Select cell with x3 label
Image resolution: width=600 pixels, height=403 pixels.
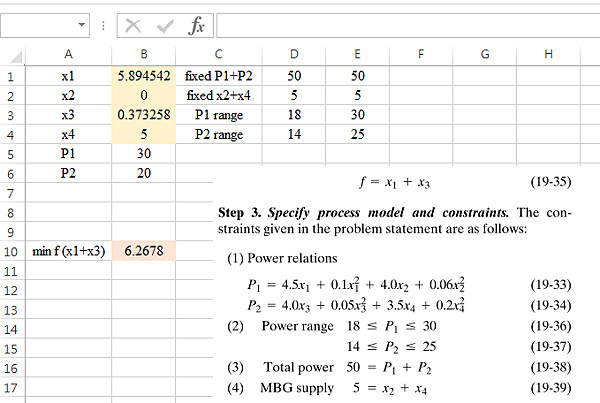[x=68, y=115]
